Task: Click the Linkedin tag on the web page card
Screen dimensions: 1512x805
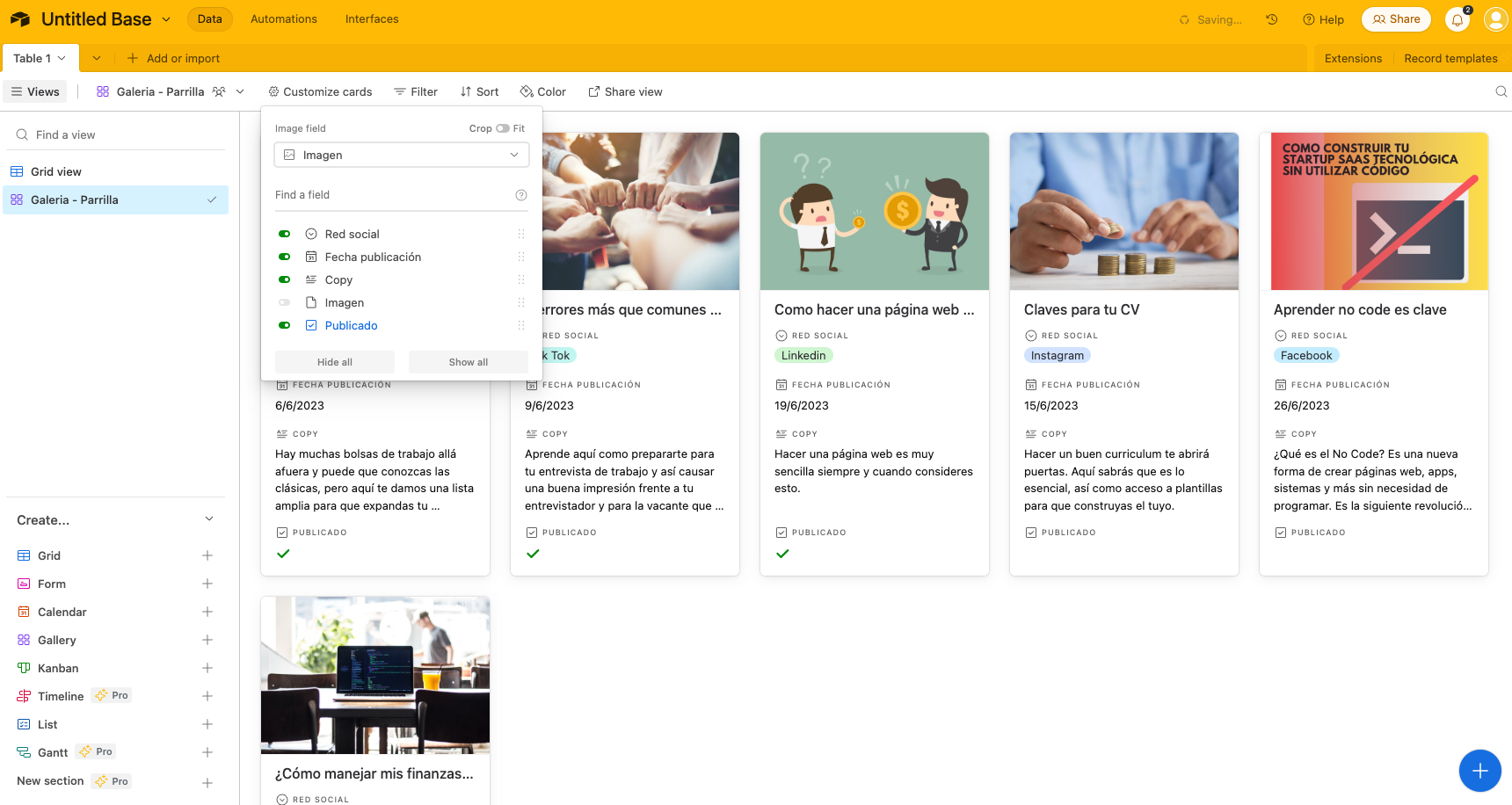Action: [803, 355]
